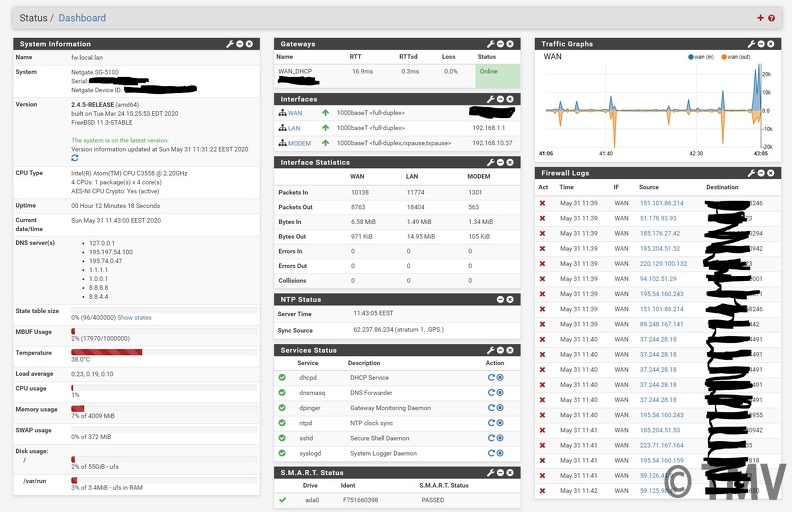The width and height of the screenshot is (792, 512).
Task: Toggle the wan (in) legend series
Action: point(701,57)
